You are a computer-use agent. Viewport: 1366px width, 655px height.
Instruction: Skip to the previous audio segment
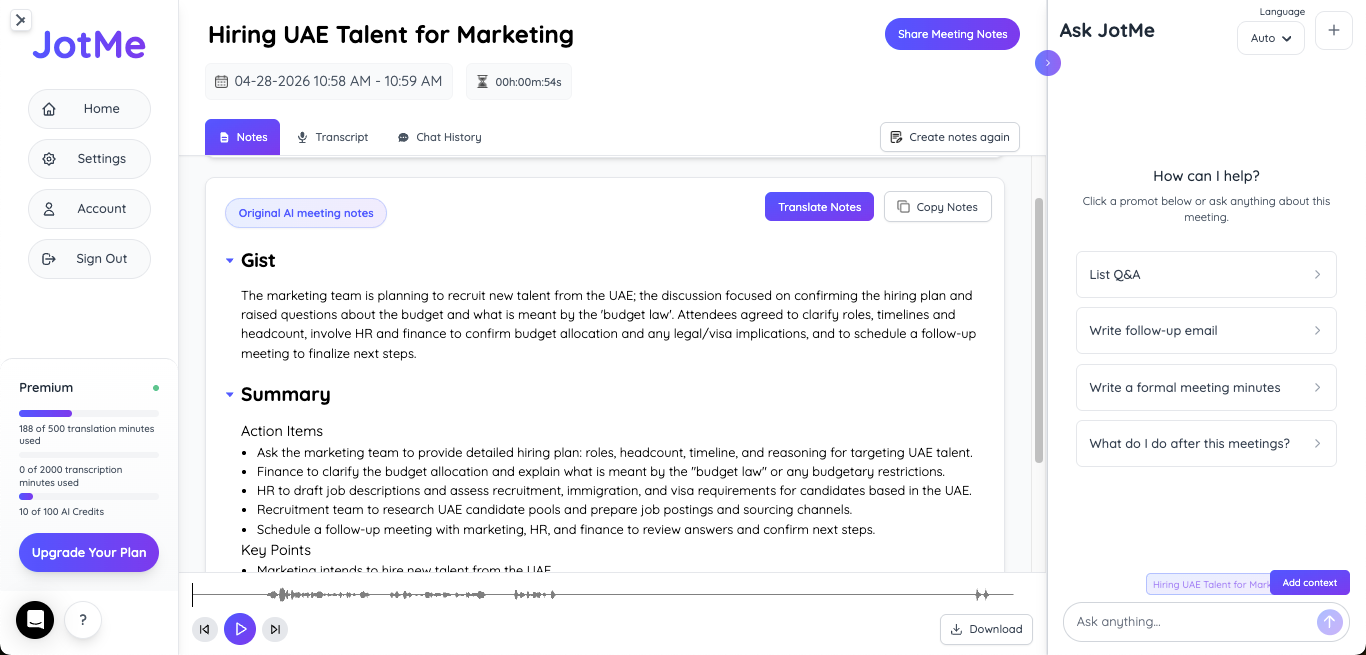click(205, 629)
